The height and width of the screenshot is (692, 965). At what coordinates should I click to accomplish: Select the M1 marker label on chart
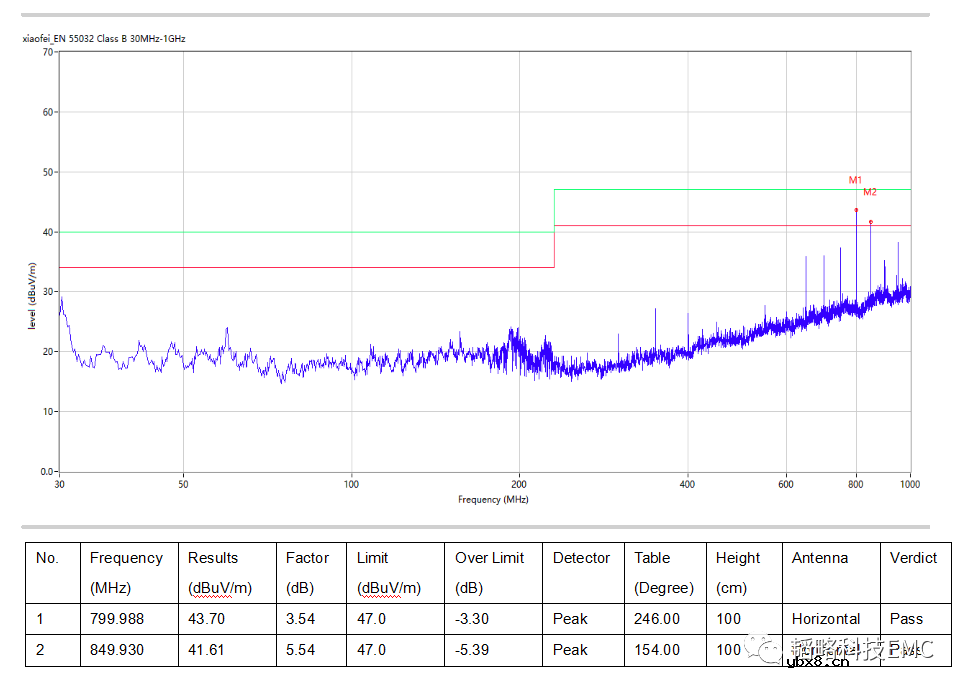pos(855,180)
